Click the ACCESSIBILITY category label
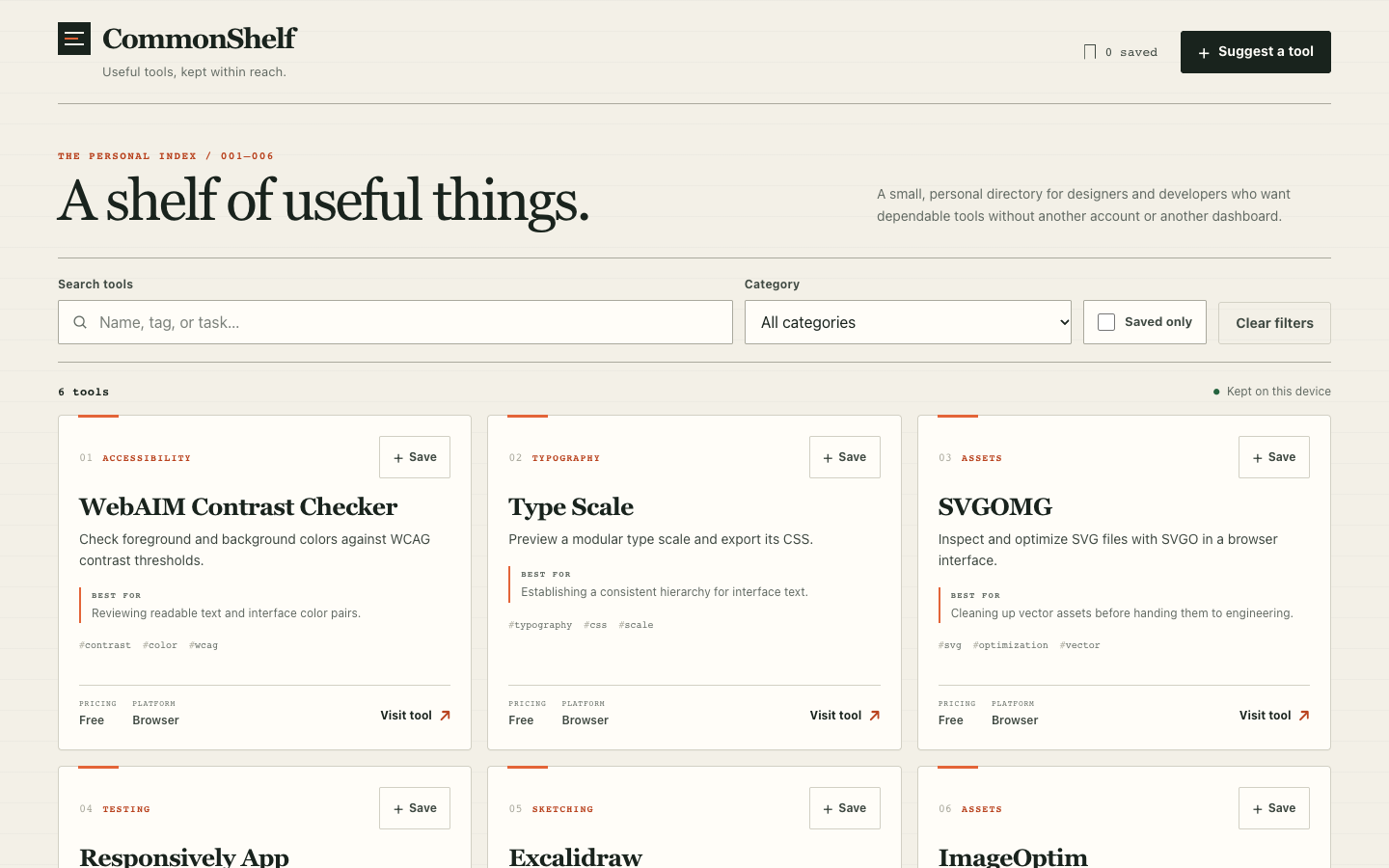Image resolution: width=1389 pixels, height=868 pixels. [147, 458]
